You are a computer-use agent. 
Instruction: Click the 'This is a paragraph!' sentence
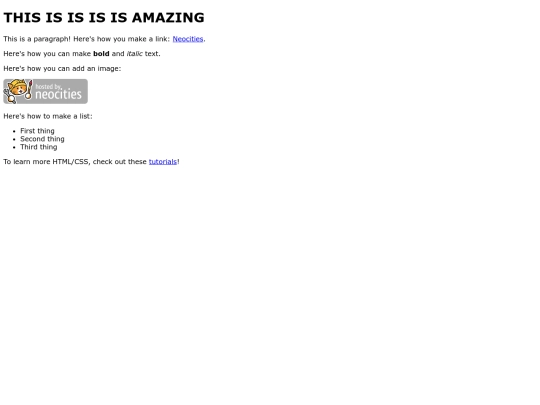point(37,39)
